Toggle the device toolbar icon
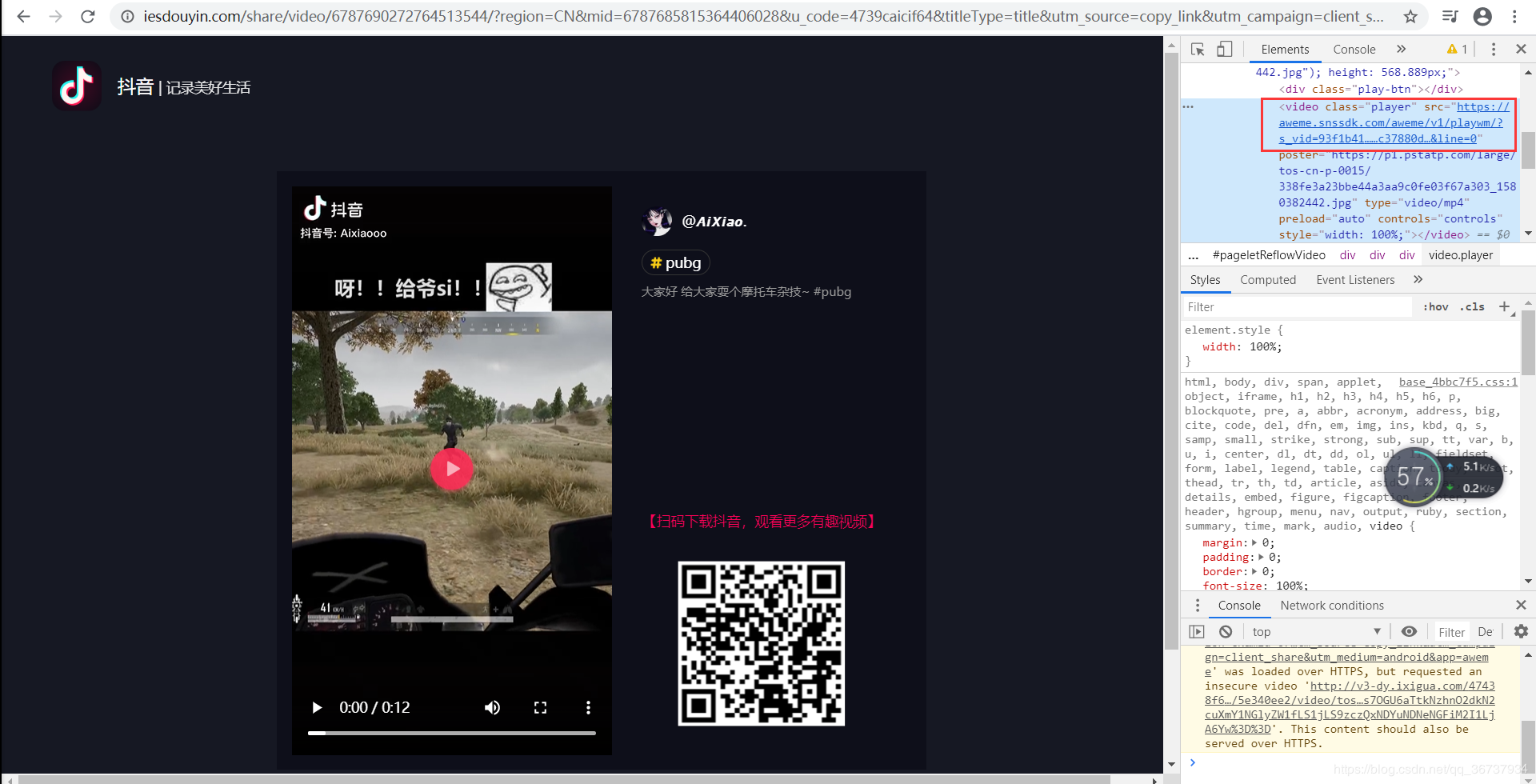Image resolution: width=1536 pixels, height=784 pixels. click(x=1224, y=50)
